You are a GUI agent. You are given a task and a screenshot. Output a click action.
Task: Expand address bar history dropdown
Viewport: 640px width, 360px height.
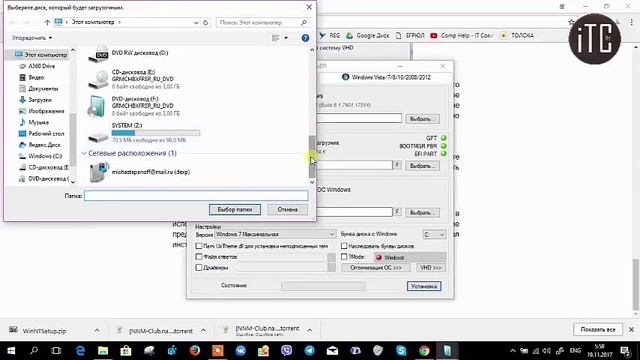point(196,22)
